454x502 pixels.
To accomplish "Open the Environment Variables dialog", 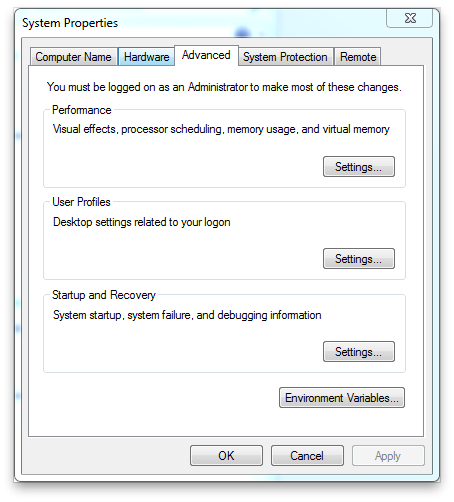I will [x=342, y=398].
